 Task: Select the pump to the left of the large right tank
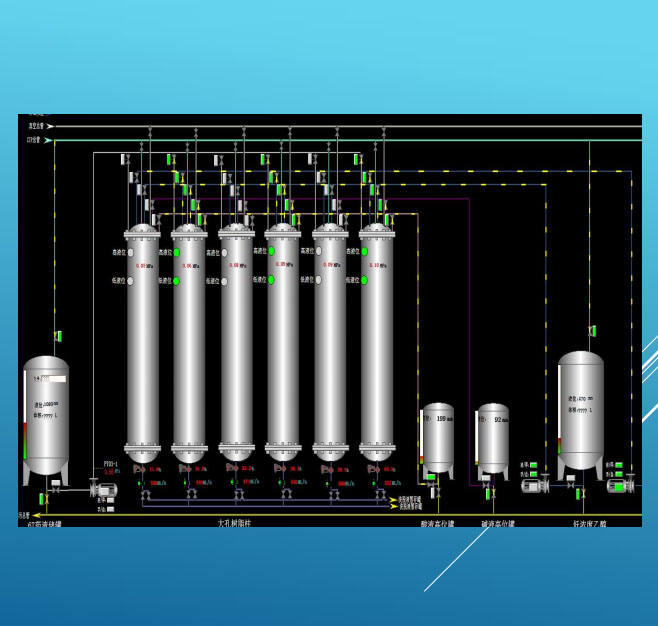tap(535, 485)
